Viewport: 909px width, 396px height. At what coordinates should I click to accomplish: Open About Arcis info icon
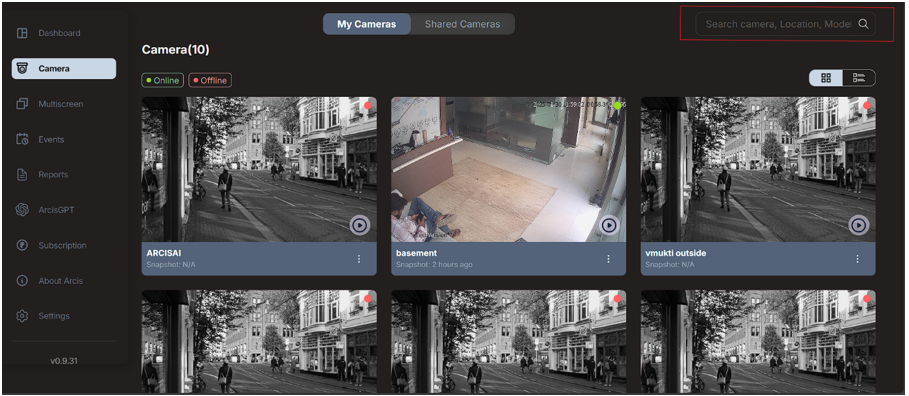(x=22, y=281)
